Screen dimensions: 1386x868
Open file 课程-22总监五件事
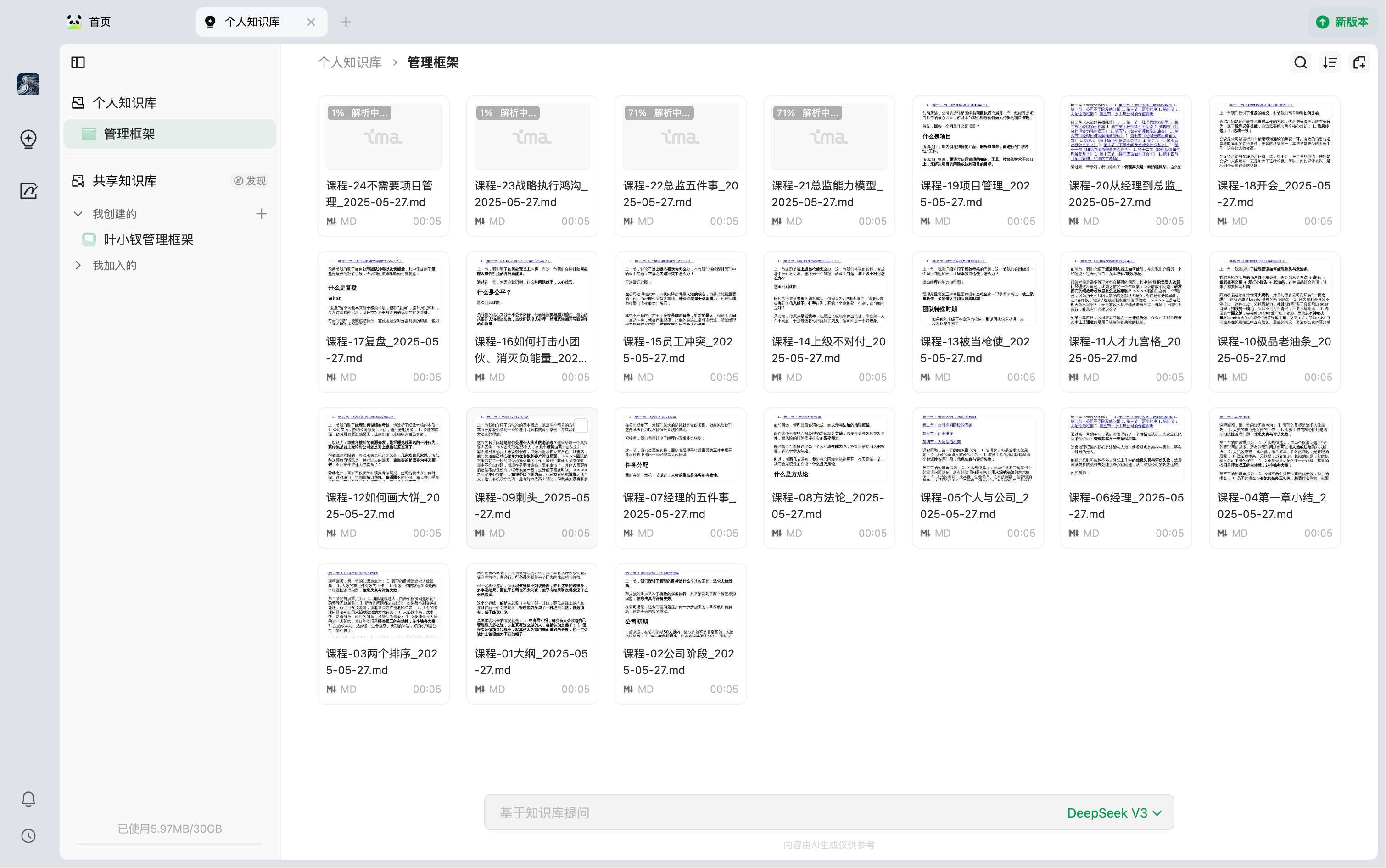680,166
